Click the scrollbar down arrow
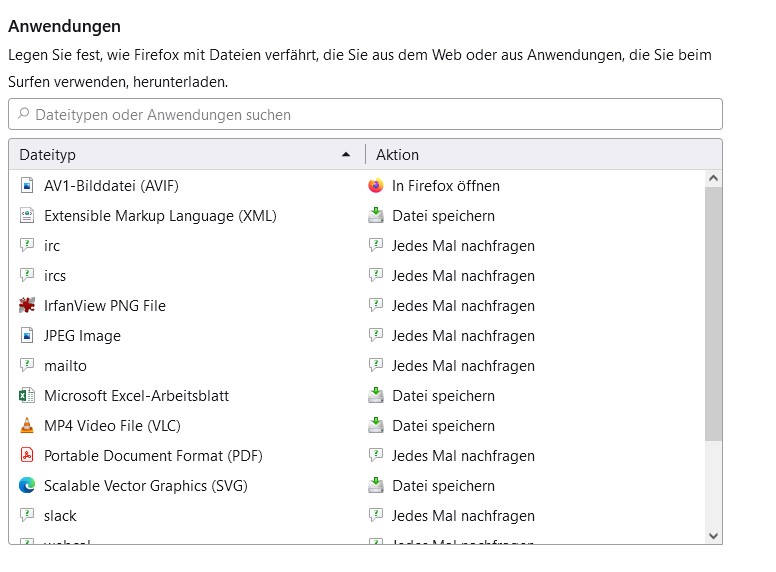Viewport: 776px width, 572px height. pos(713,536)
